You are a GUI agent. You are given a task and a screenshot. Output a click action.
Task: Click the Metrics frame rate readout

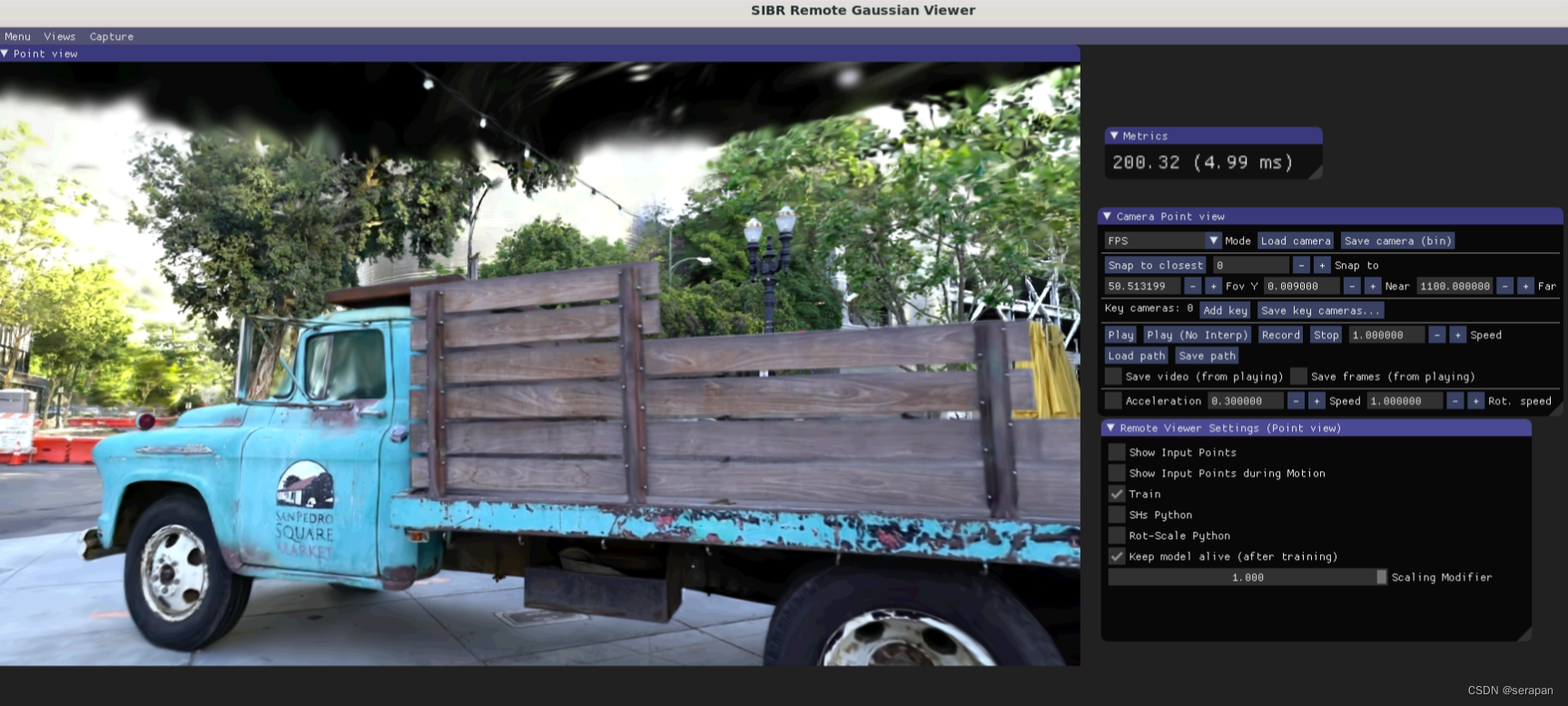tap(1202, 162)
